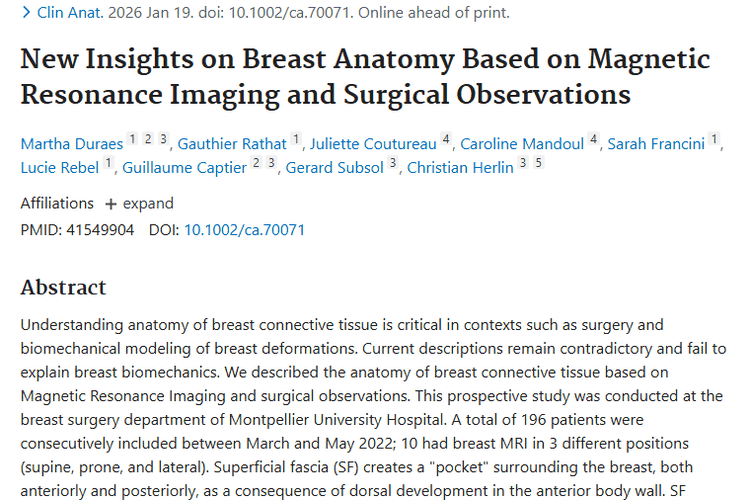Screen dimensions: 750x500
Task: Click Sarah Francini author name
Action: click(x=655, y=144)
